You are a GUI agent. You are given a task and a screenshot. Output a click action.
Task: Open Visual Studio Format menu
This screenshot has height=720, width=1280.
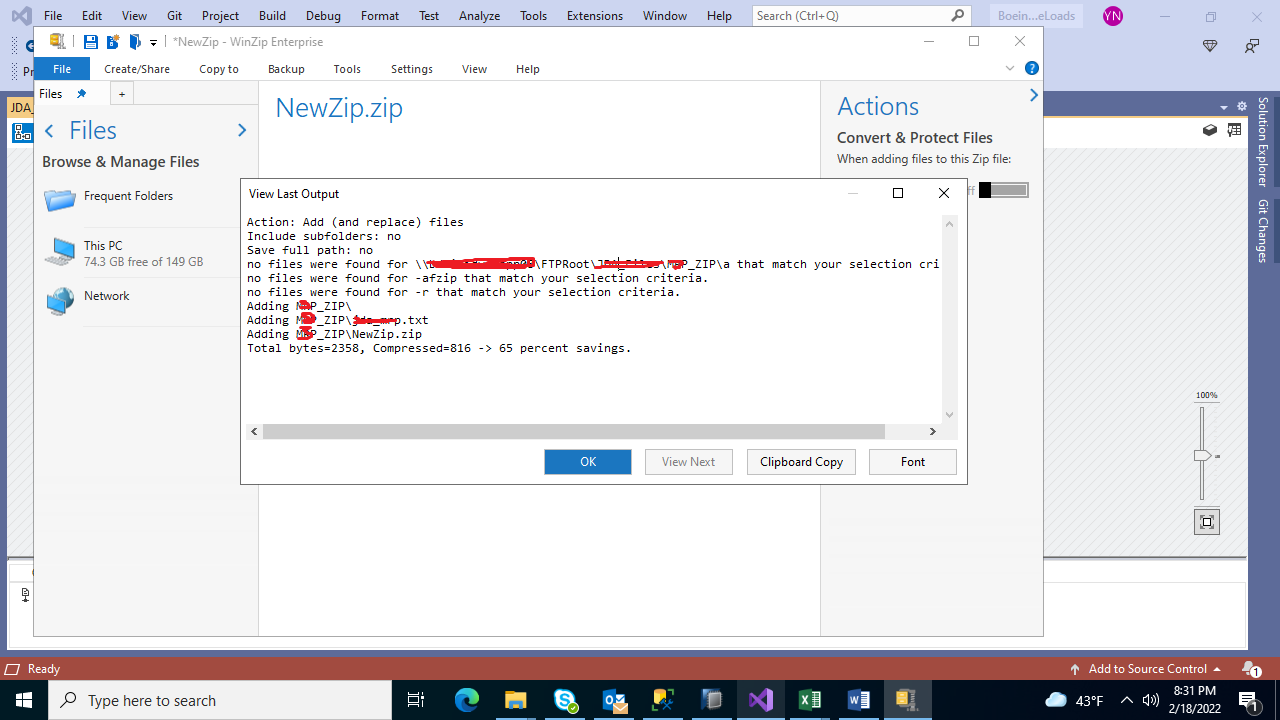coord(380,16)
